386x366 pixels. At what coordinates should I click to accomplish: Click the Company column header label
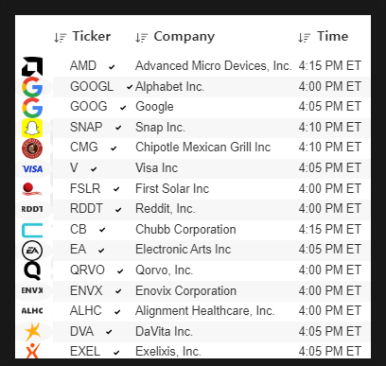[x=184, y=37]
